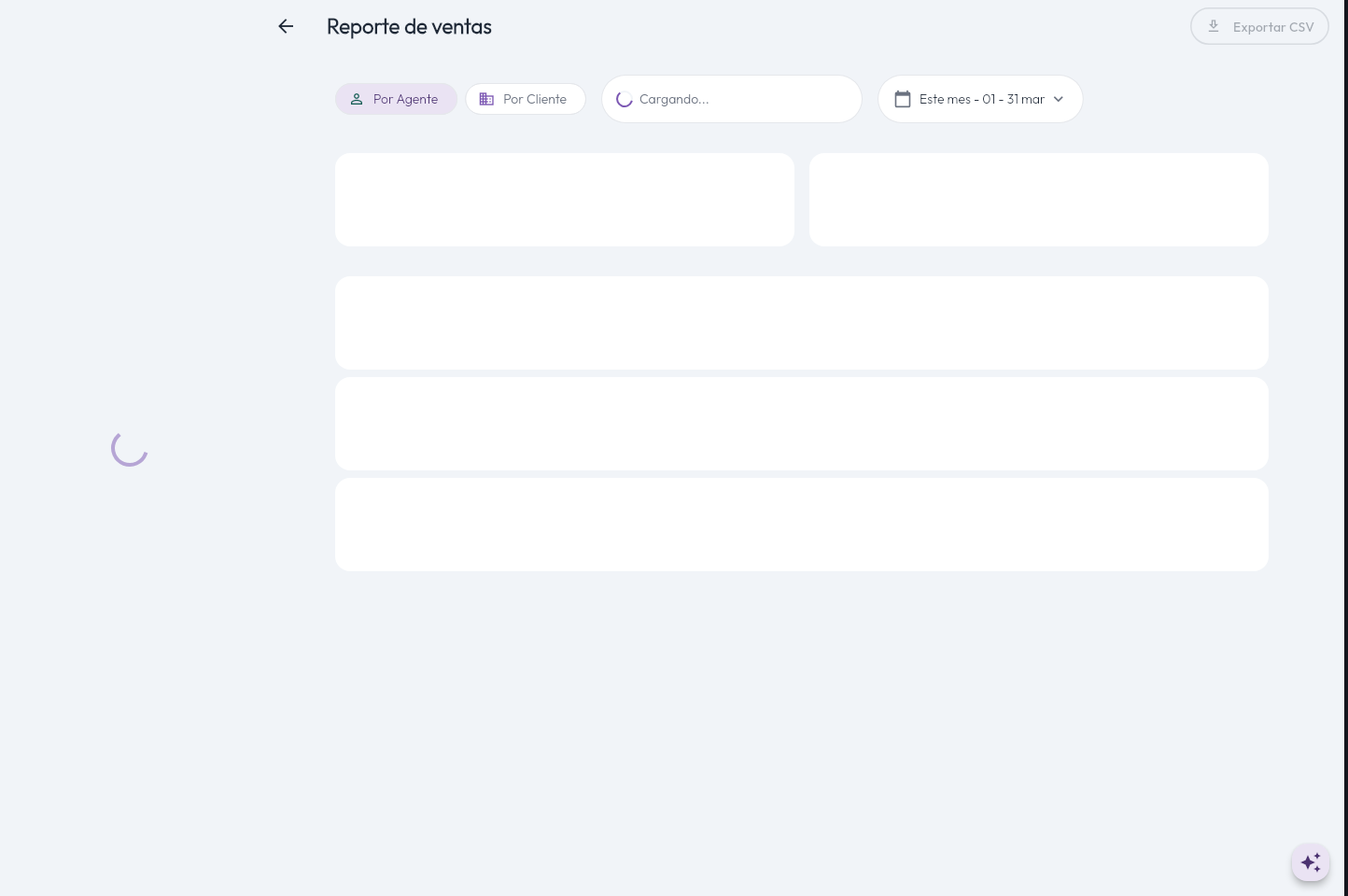This screenshot has height=896, width=1348.
Task: Select the second full-width placeholder row
Action: click(801, 424)
